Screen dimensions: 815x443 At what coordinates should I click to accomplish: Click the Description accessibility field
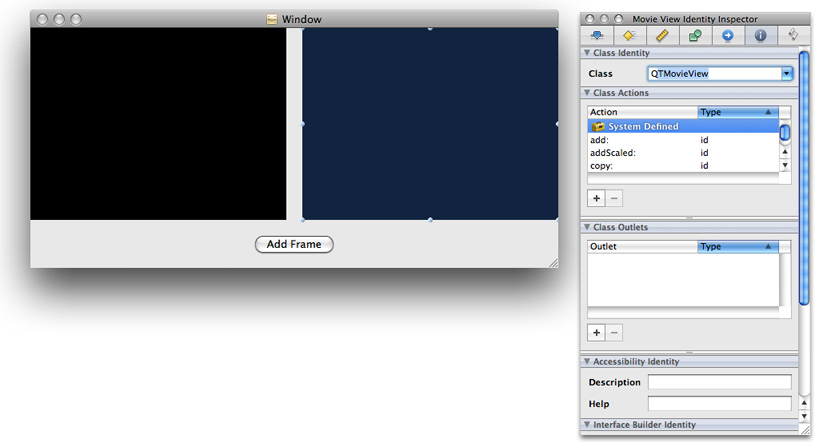pyautogui.click(x=719, y=382)
